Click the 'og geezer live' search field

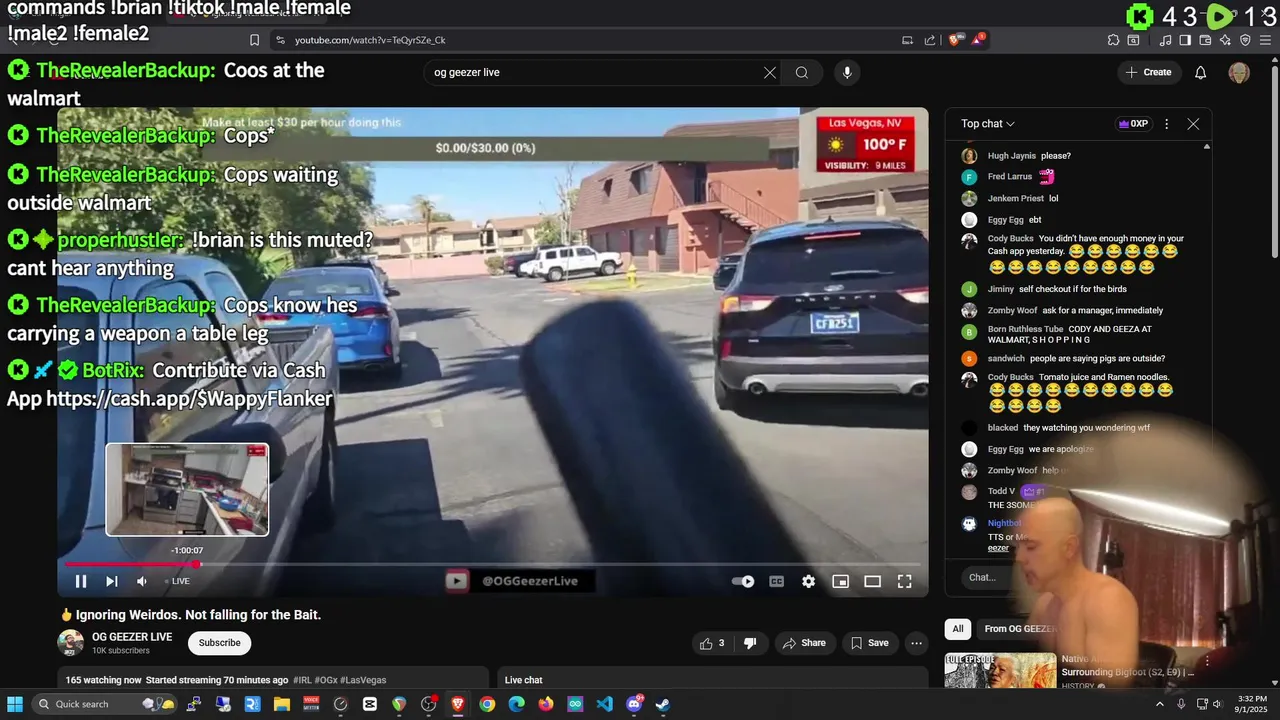[595, 72]
